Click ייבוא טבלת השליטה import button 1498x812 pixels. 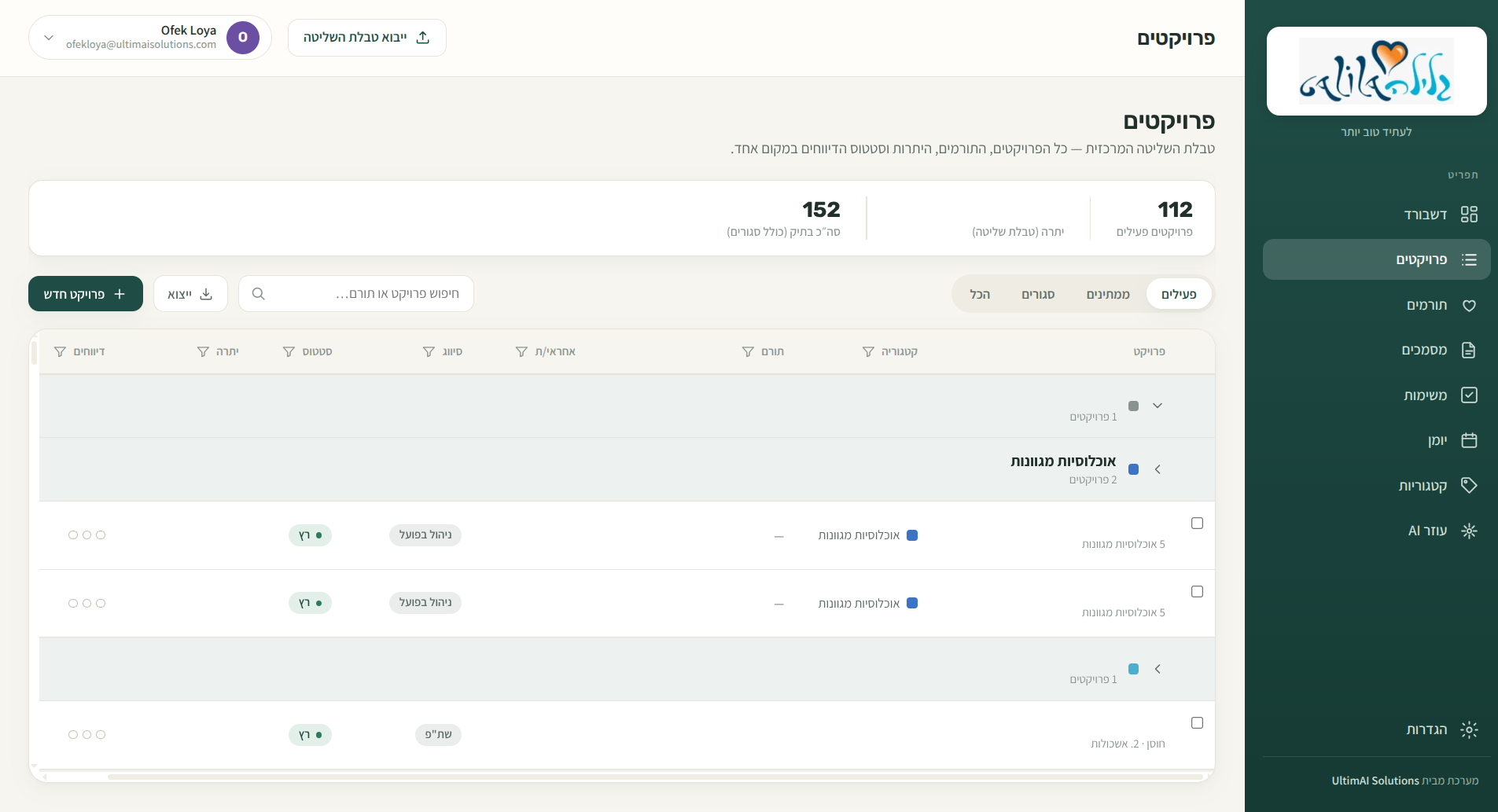pyautogui.click(x=367, y=38)
